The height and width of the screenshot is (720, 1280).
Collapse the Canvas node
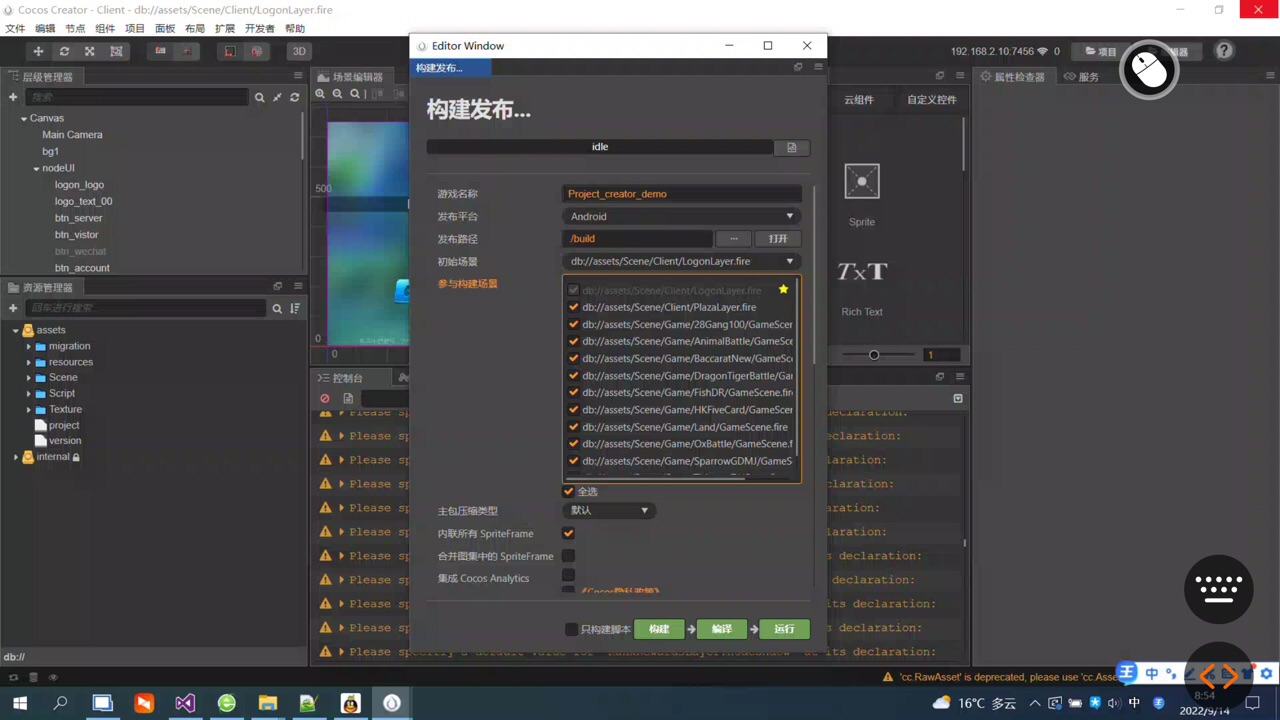[24, 118]
